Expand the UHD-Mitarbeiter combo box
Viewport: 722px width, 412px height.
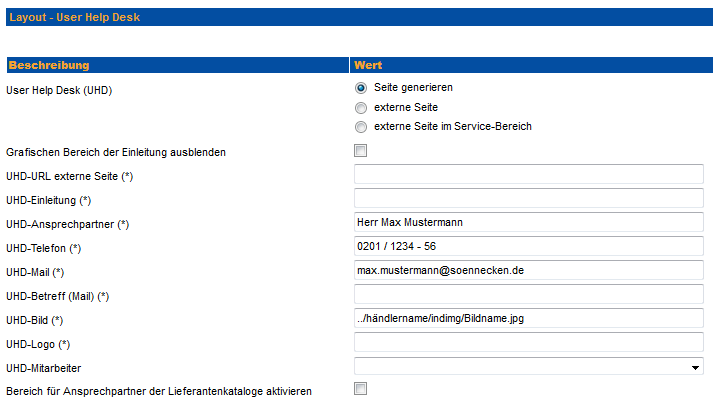[529, 366]
